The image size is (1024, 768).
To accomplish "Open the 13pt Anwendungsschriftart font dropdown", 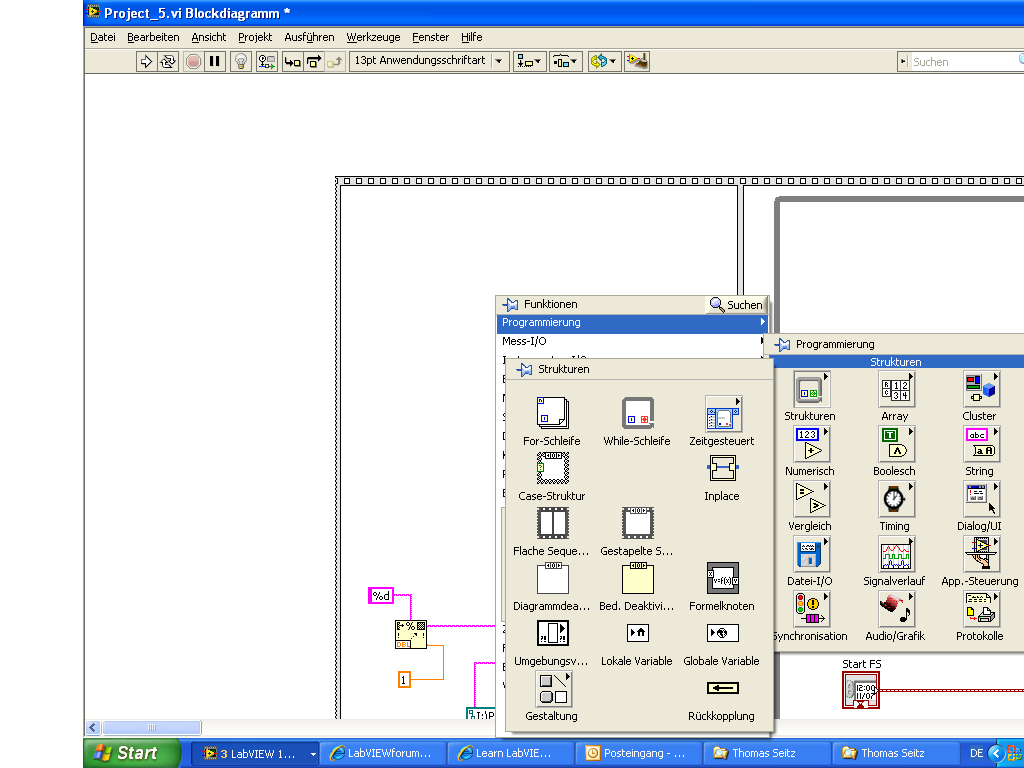I will [429, 61].
